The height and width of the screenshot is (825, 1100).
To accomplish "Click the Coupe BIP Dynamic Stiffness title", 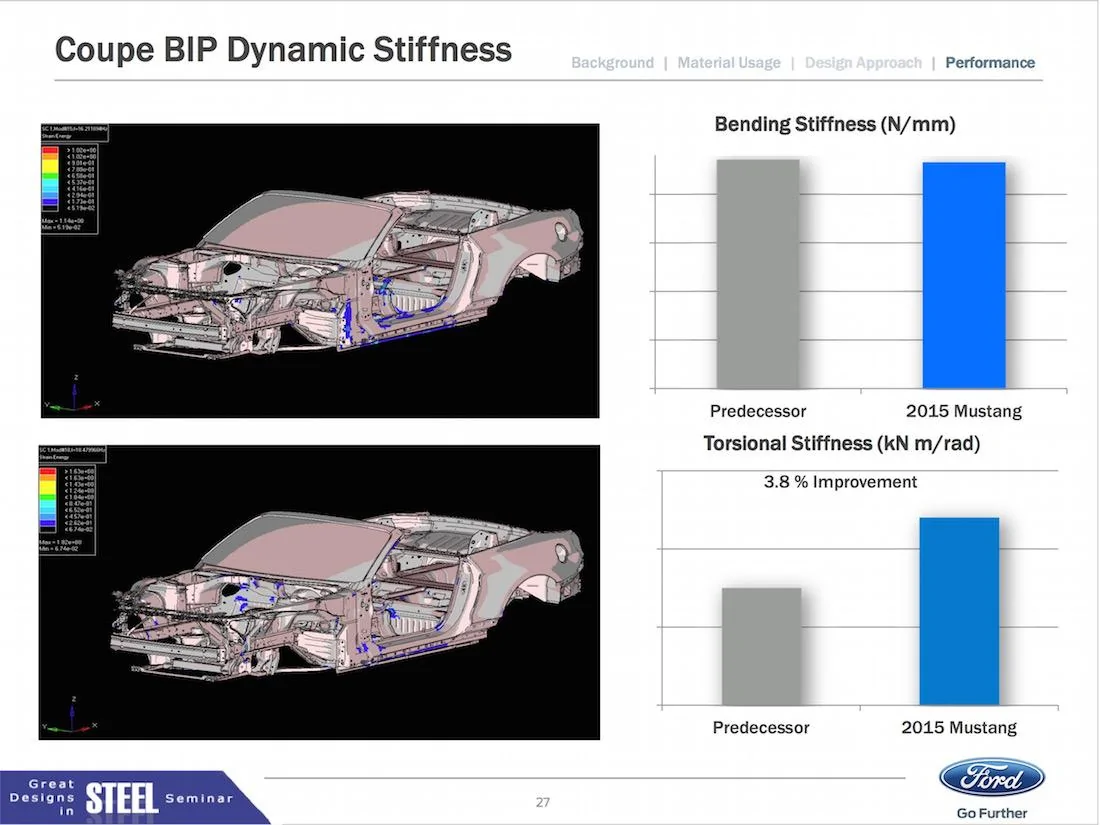I will [x=283, y=50].
